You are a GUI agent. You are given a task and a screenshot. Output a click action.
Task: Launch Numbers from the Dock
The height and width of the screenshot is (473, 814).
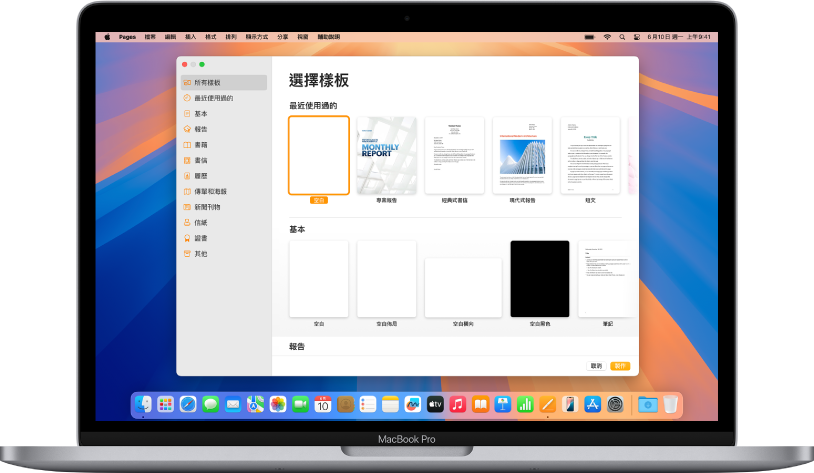(x=525, y=404)
